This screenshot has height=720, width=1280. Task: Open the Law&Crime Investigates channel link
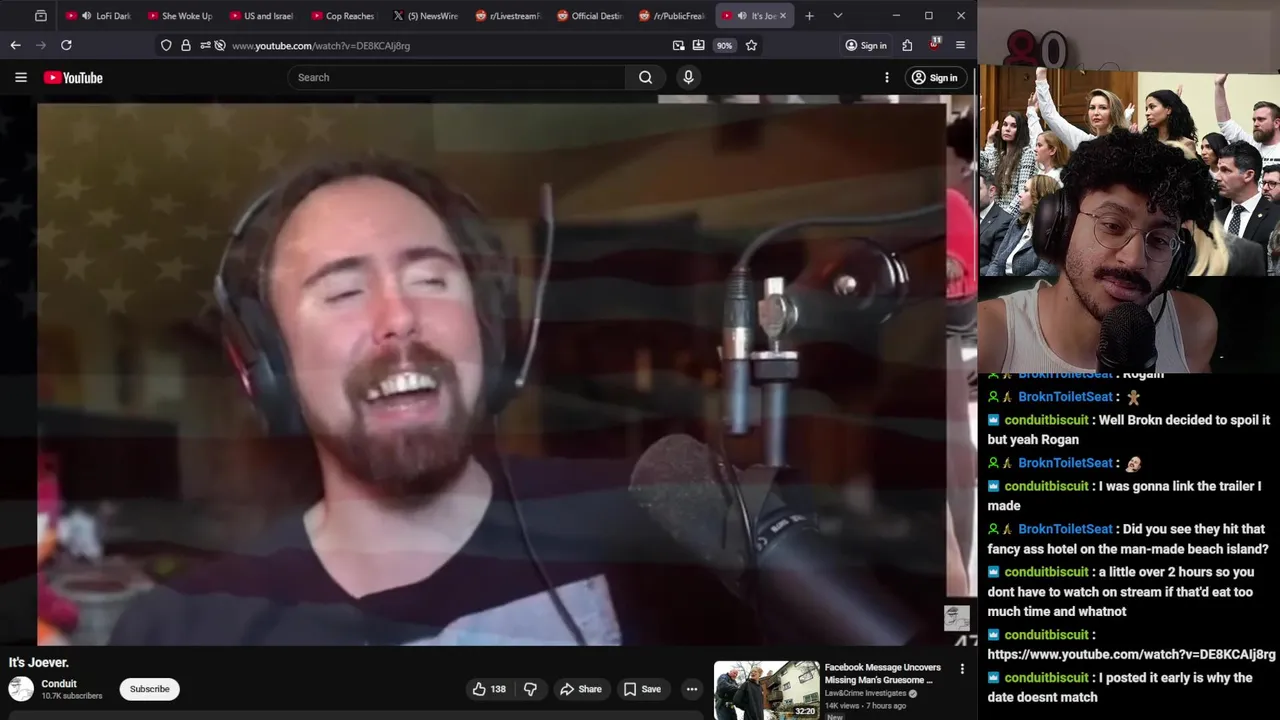pos(867,693)
